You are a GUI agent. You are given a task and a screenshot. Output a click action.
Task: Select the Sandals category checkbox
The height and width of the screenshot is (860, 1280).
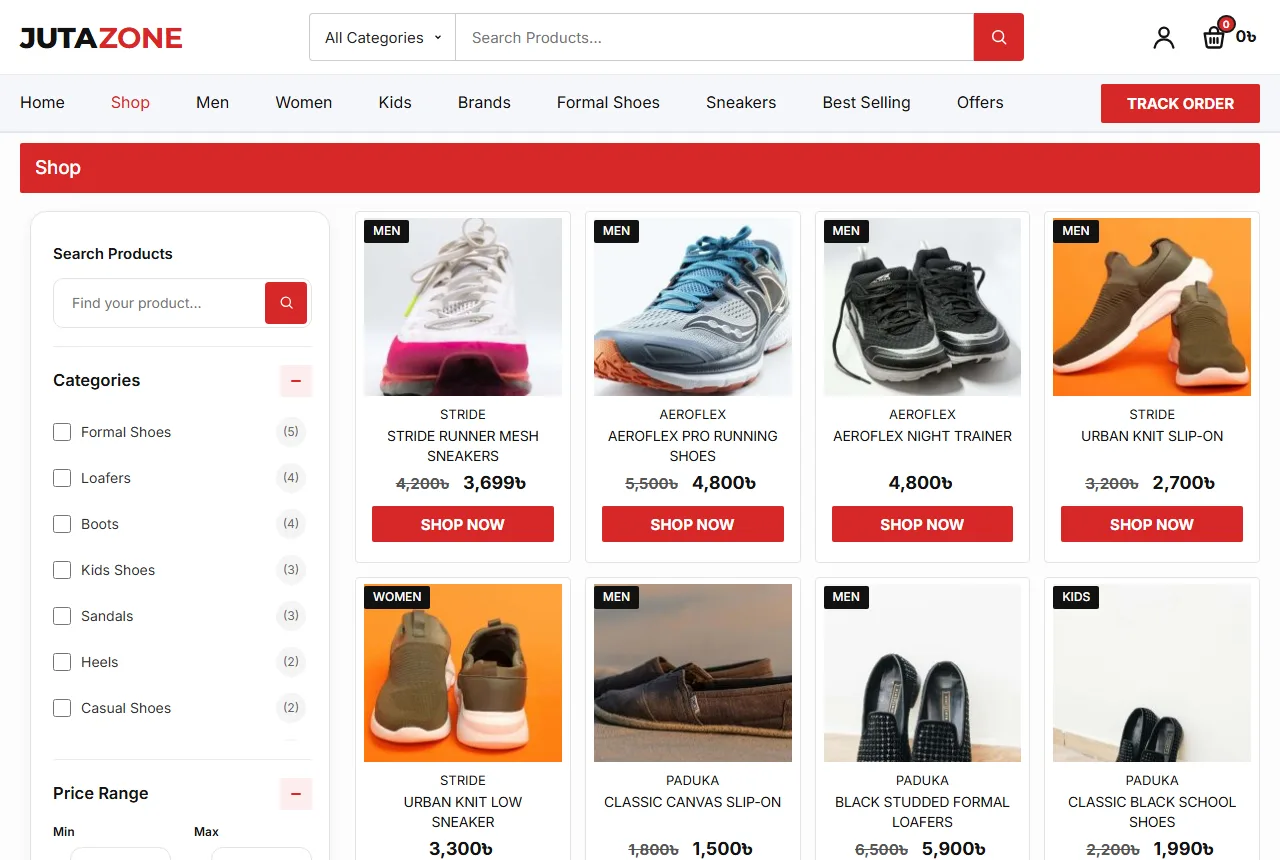pyautogui.click(x=62, y=616)
